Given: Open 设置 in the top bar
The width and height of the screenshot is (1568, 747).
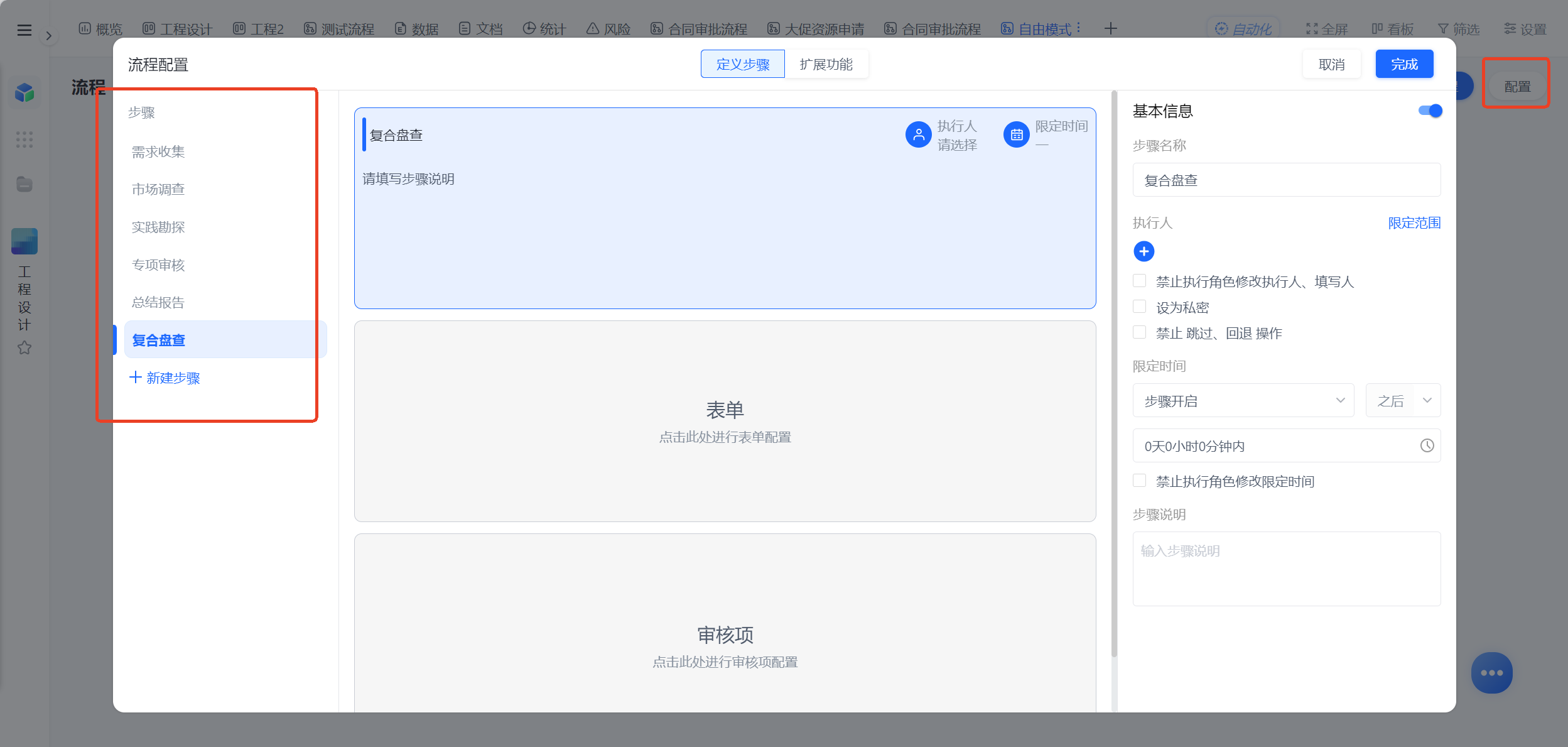Looking at the screenshot, I should [x=1525, y=29].
